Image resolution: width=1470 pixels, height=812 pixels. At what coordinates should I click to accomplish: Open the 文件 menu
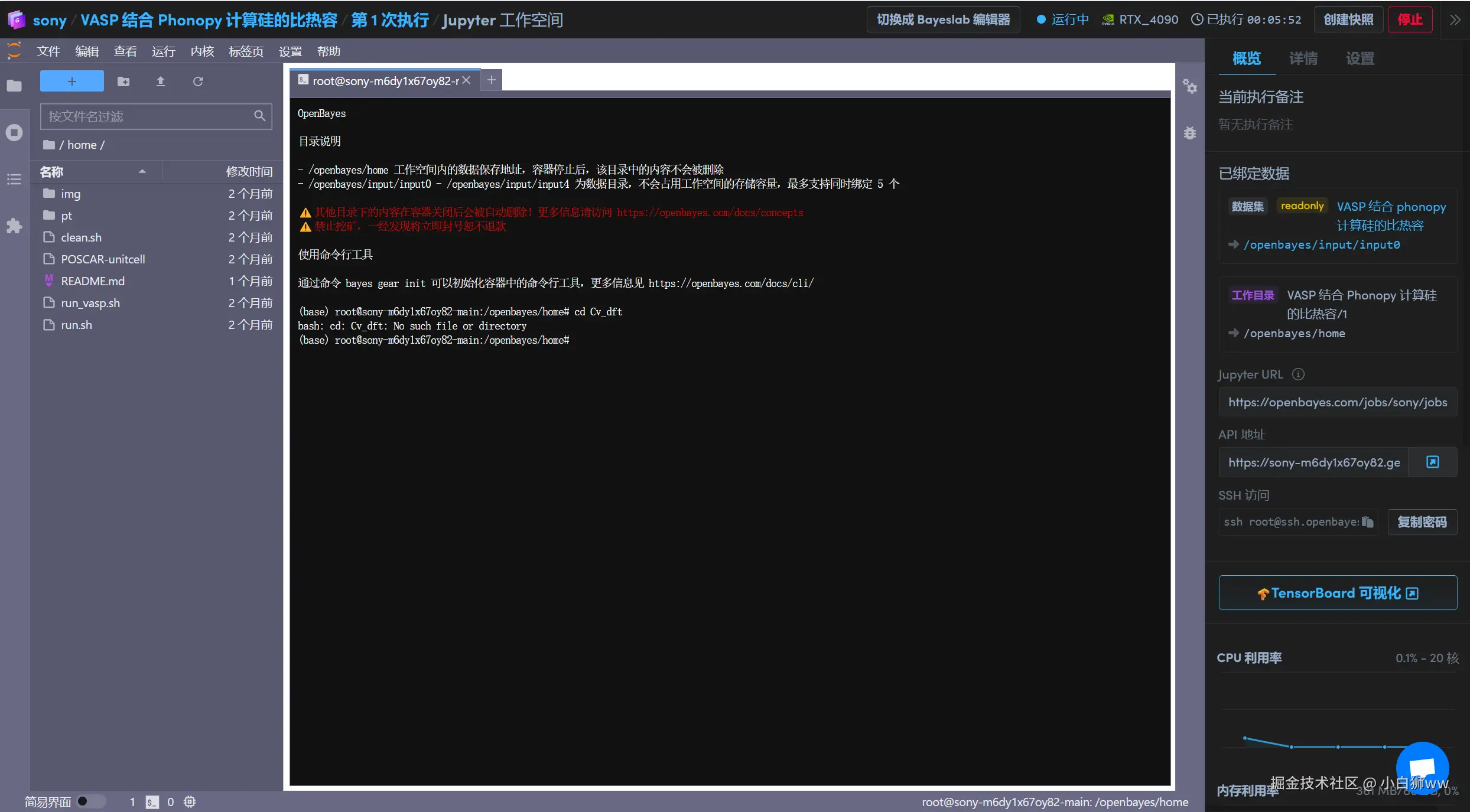pyautogui.click(x=48, y=51)
